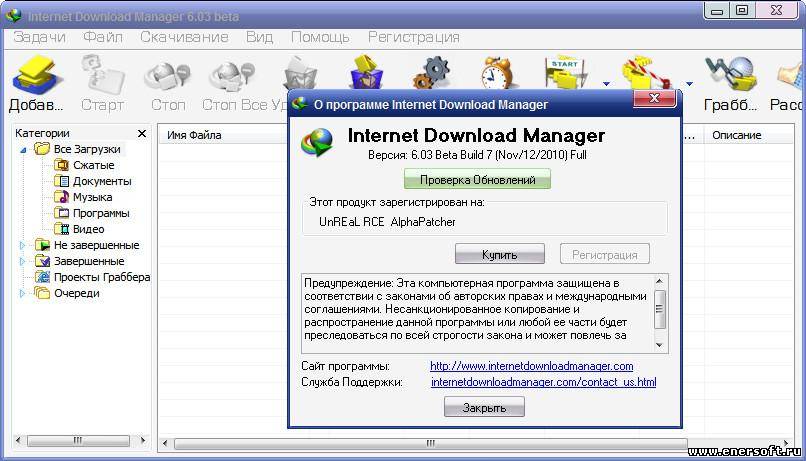This screenshot has height=461, width=806.
Task: Click the warning text scrollbar up arrow
Action: 660,281
